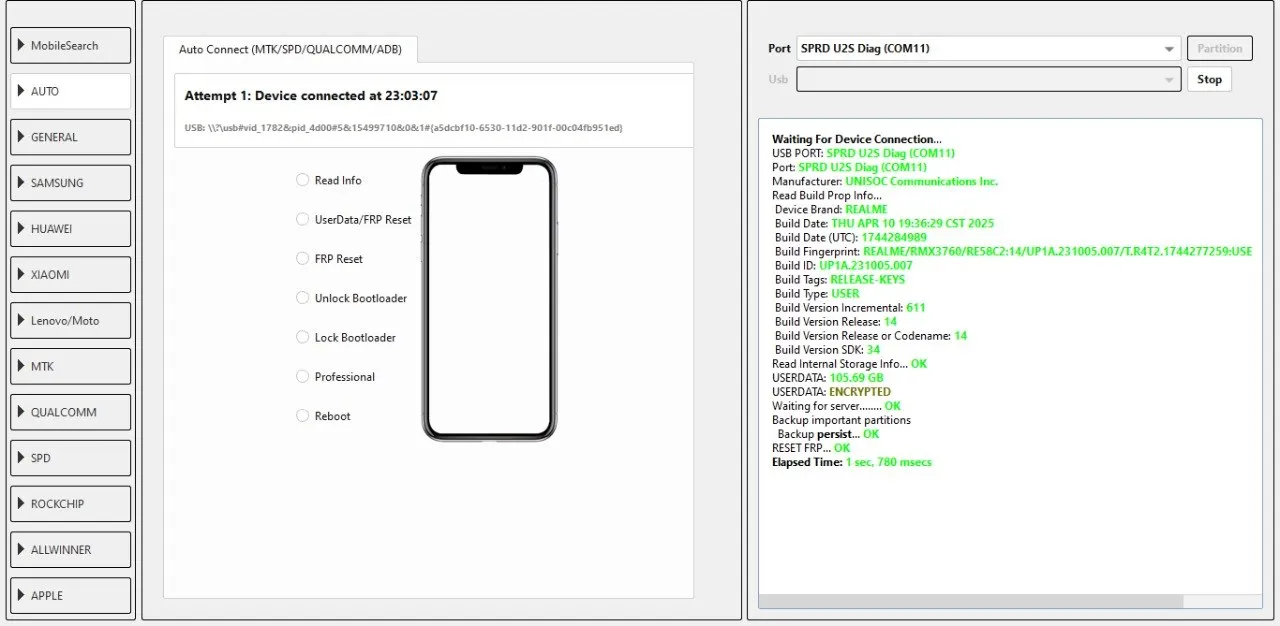Select the Reboot radio option
Viewport: 1280px width, 626px height.
coord(303,416)
